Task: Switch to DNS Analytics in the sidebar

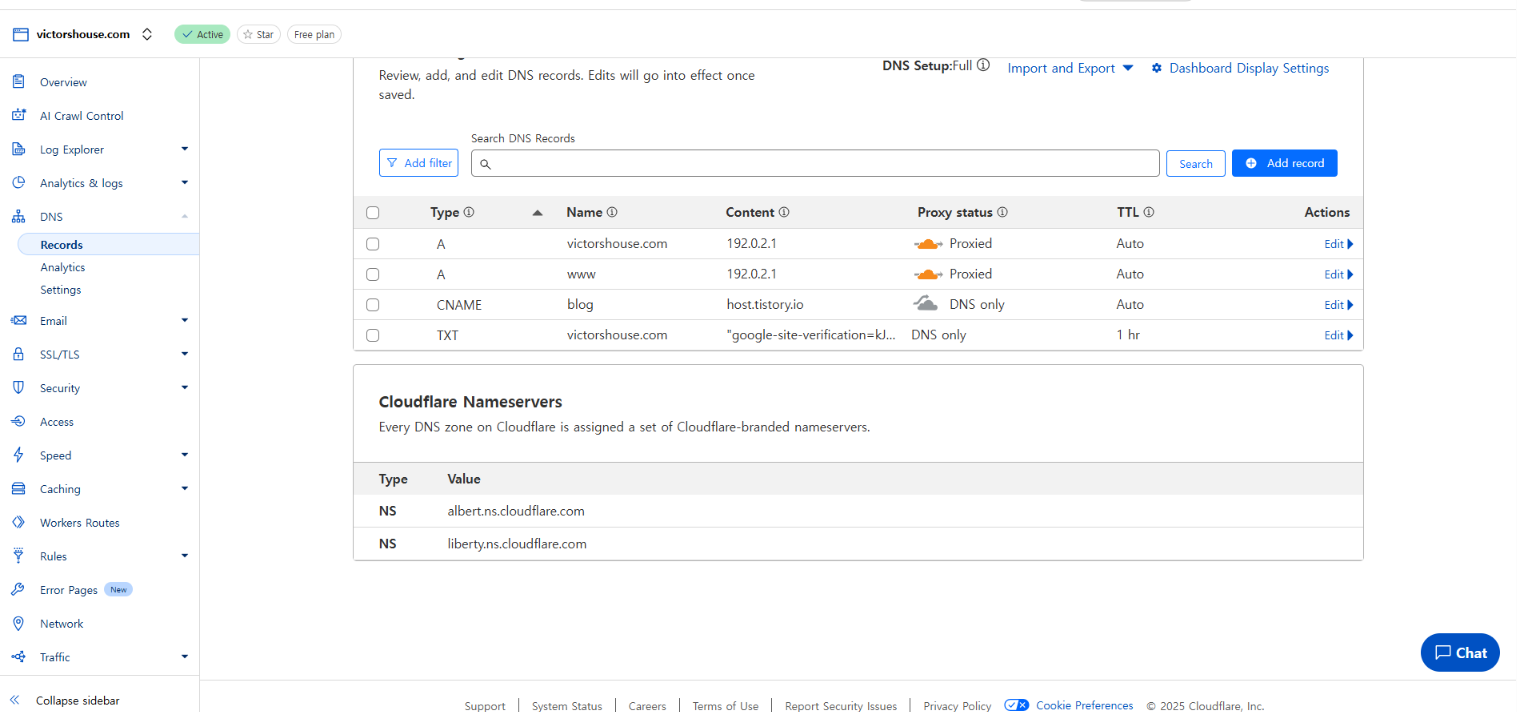Action: [x=62, y=267]
